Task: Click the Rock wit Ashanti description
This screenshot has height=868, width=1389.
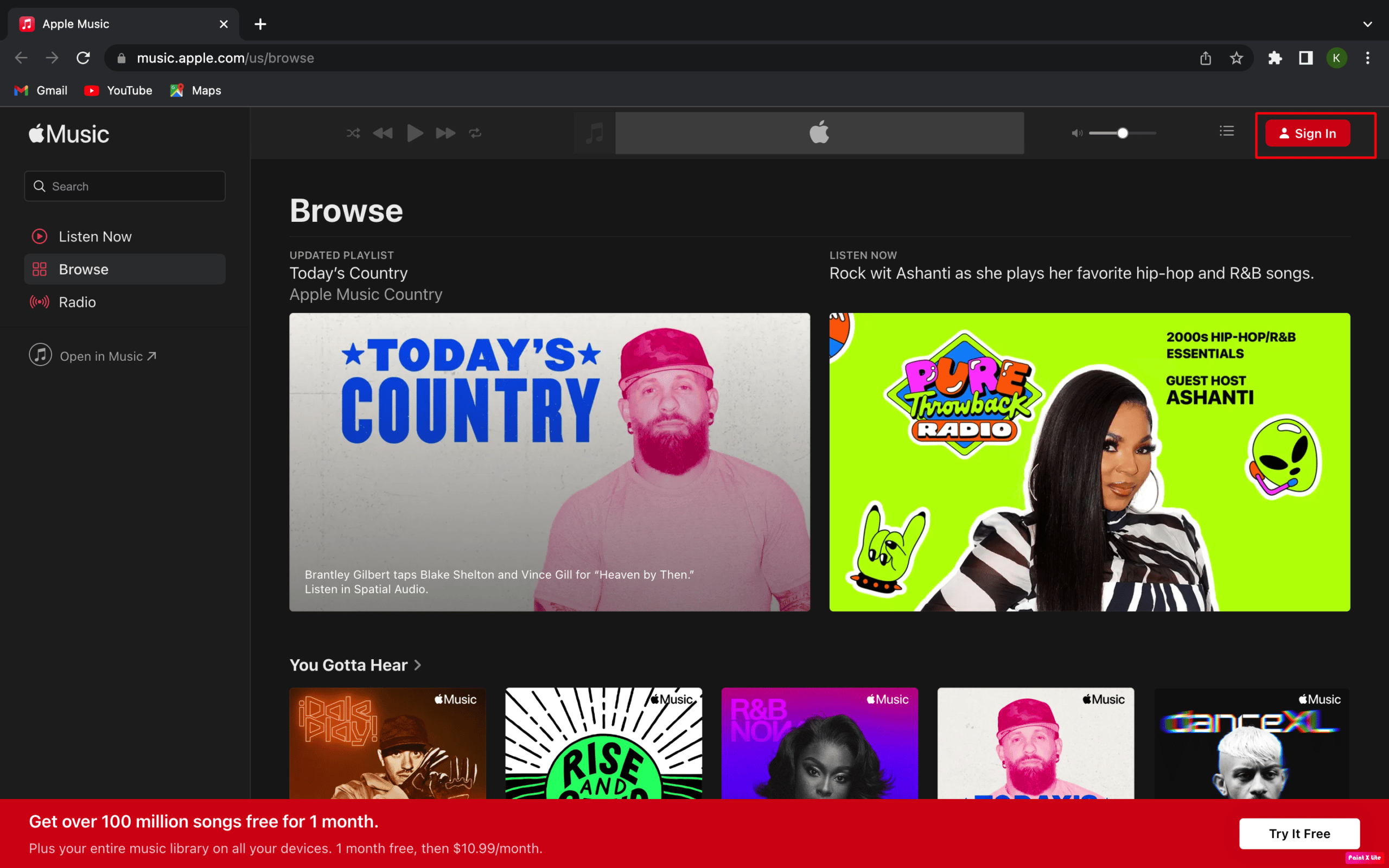Action: [x=1072, y=273]
